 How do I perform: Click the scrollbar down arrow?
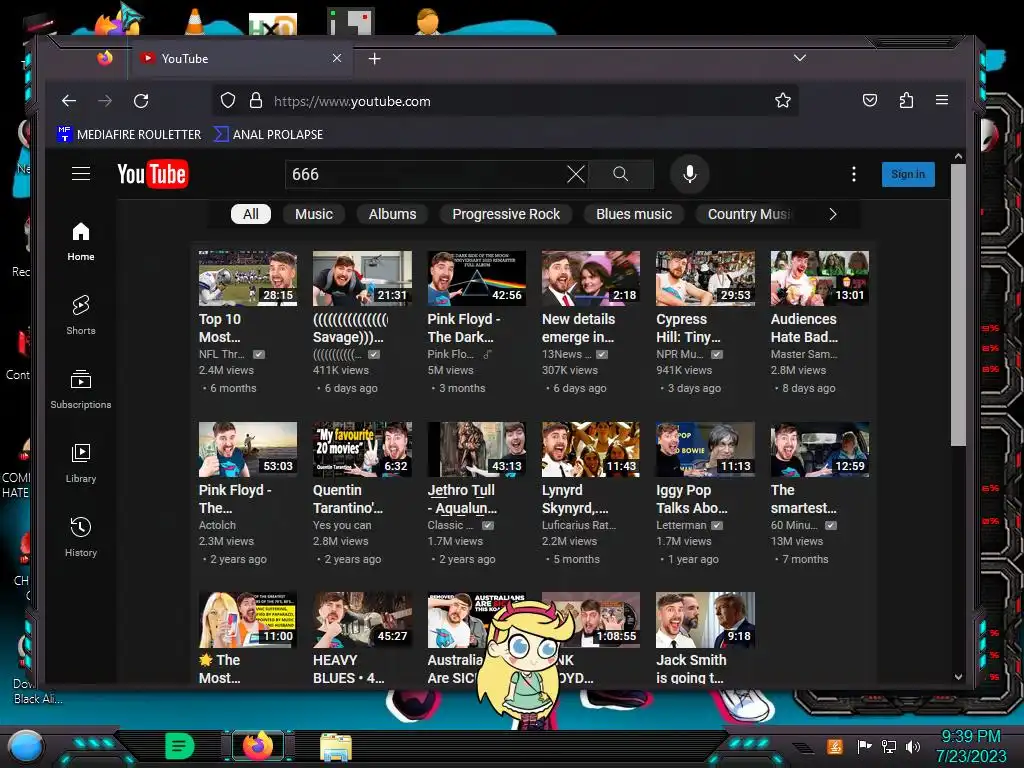click(958, 677)
